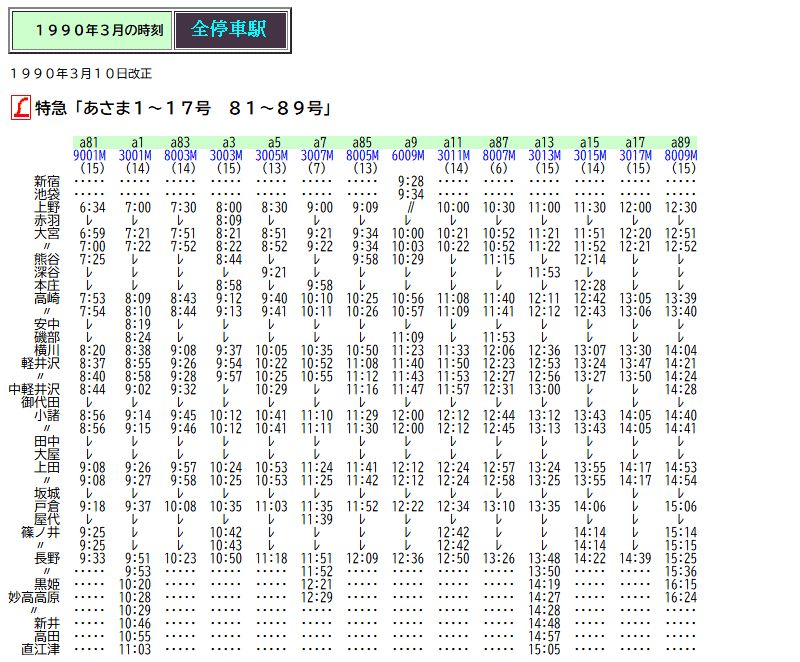
Task: Open the 全停車駅 button
Action: (x=231, y=30)
